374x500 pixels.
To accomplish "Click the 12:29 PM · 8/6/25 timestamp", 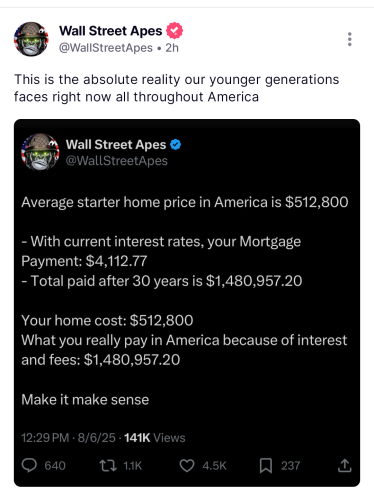I will 68,438.
